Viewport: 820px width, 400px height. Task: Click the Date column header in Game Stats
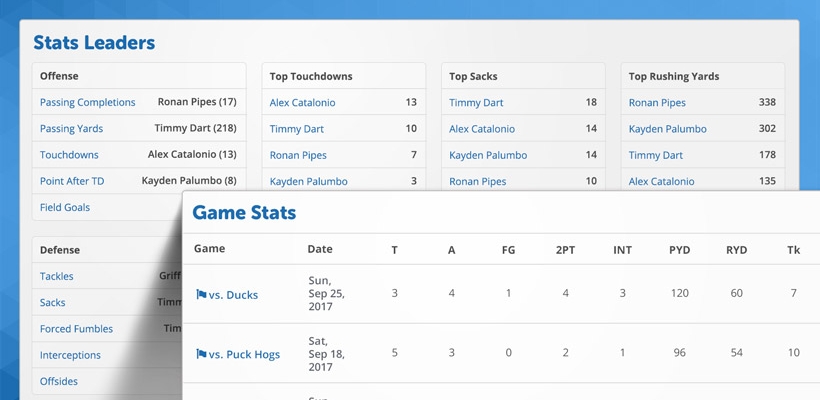[320, 249]
